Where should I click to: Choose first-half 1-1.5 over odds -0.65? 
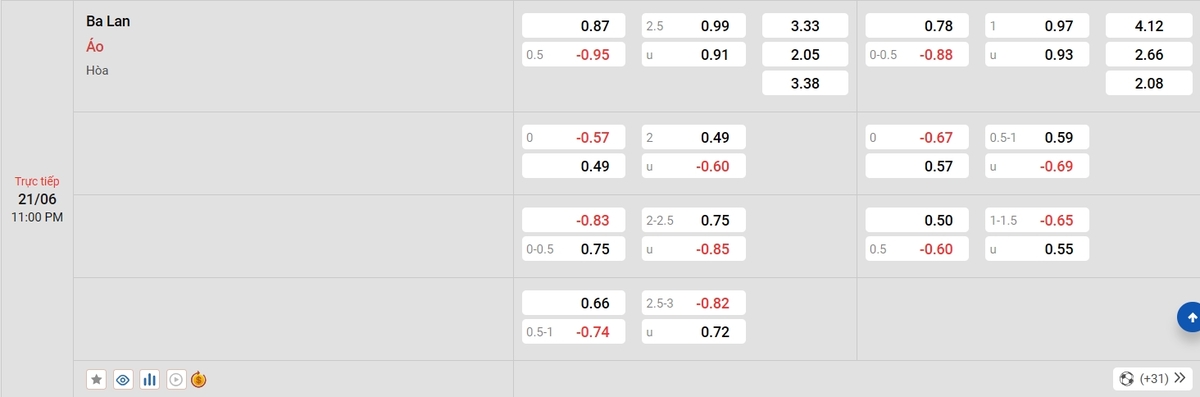coord(1037,220)
